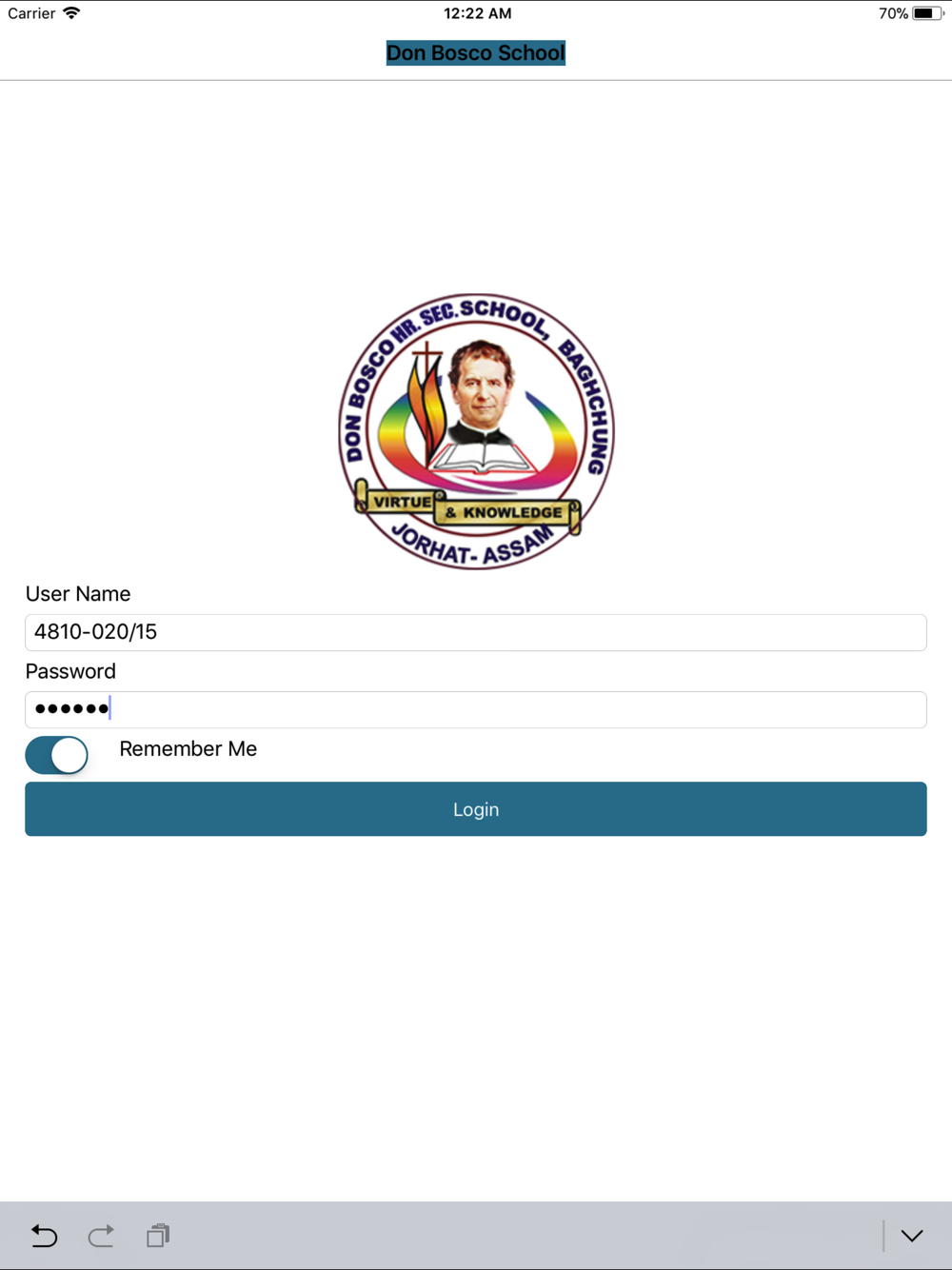
Task: Tap the Password label
Action: click(x=70, y=671)
